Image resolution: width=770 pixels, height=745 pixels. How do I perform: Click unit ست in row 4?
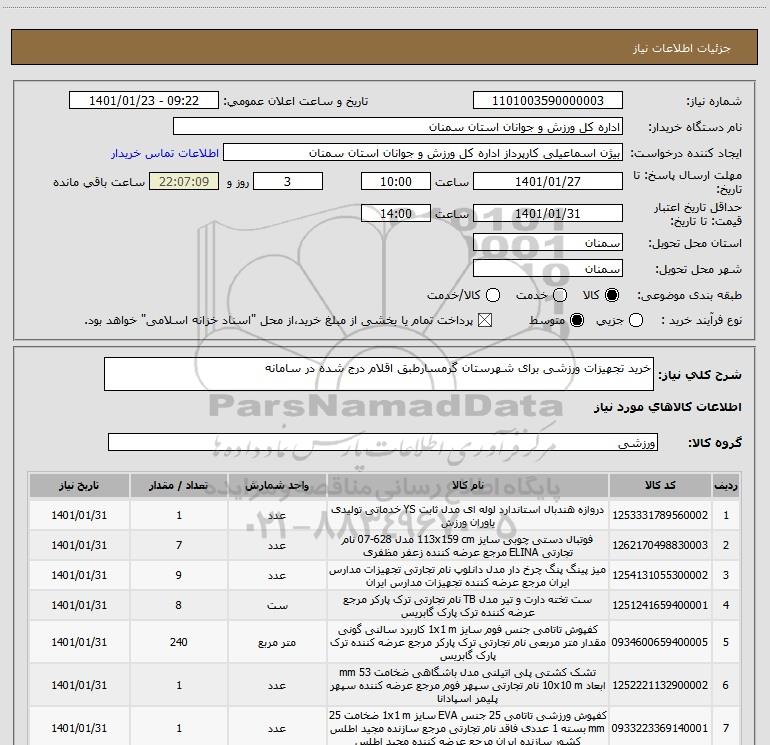click(277, 606)
